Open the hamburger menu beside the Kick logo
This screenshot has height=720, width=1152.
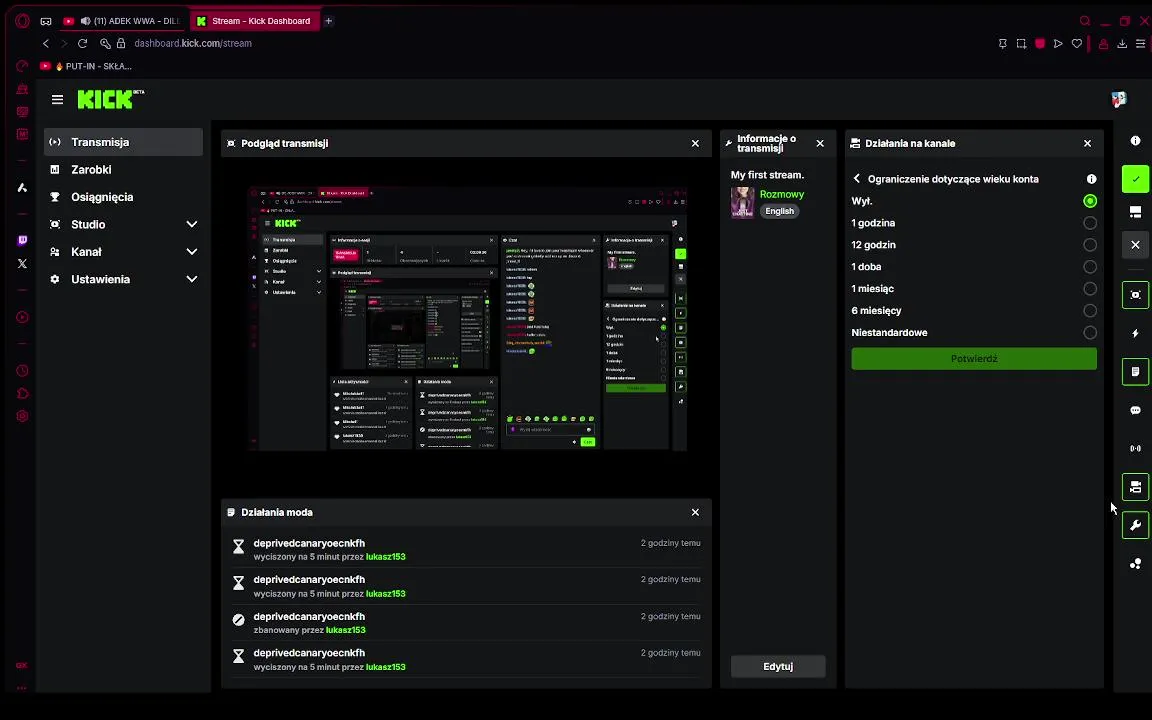tap(57, 99)
